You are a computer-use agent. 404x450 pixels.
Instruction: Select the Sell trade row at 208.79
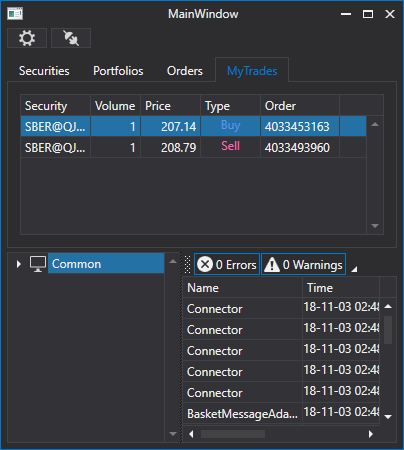193,147
